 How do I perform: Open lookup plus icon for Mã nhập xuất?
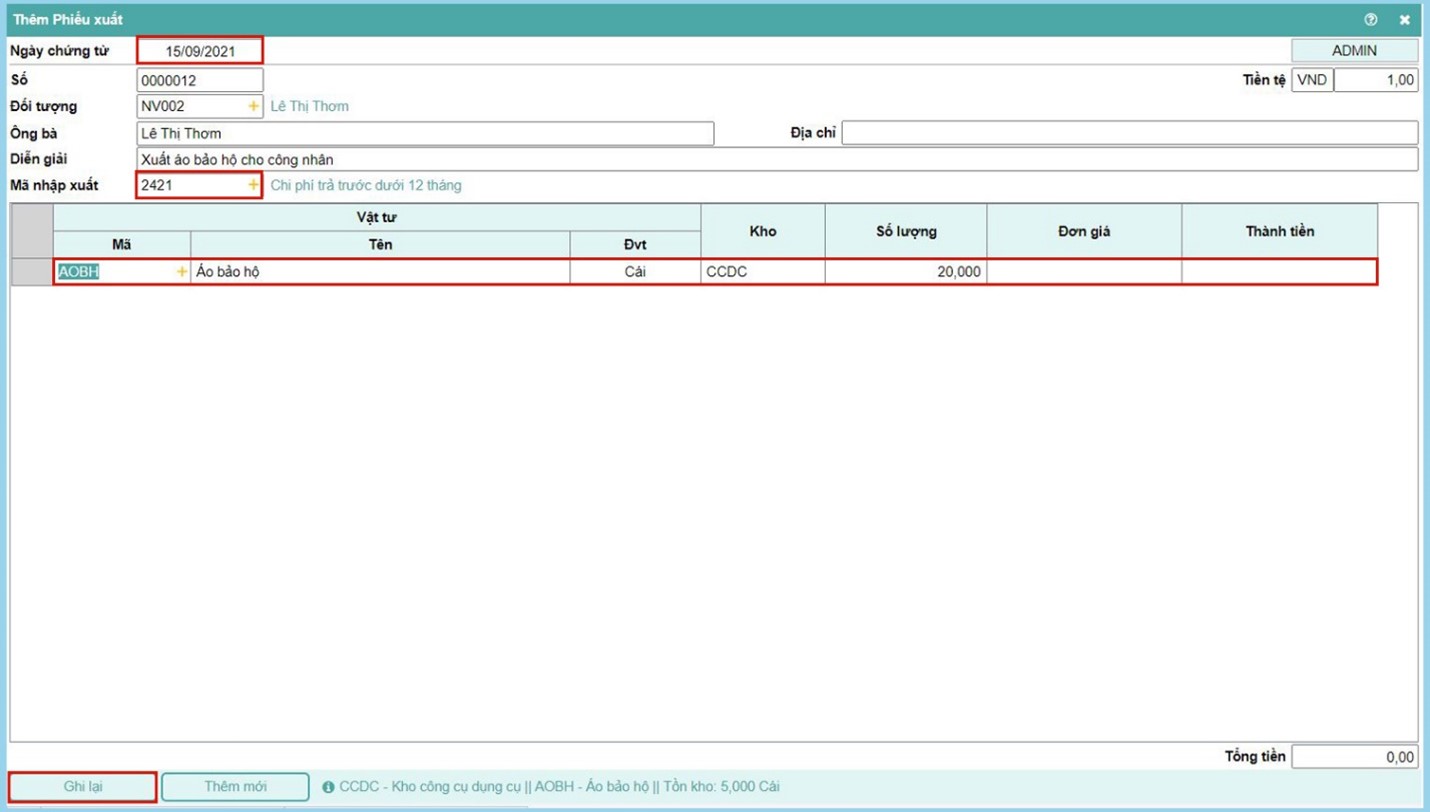[253, 185]
